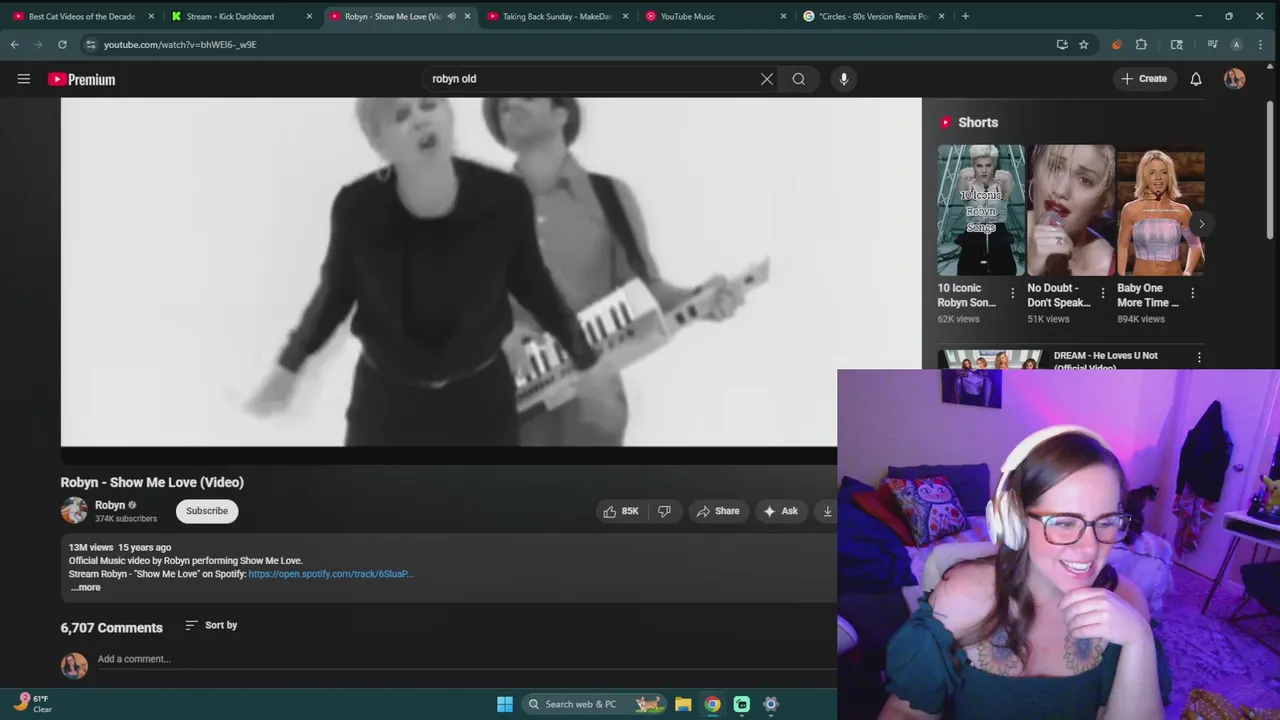Open Robyn channel avatar
1280x720 pixels.
pos(74,511)
